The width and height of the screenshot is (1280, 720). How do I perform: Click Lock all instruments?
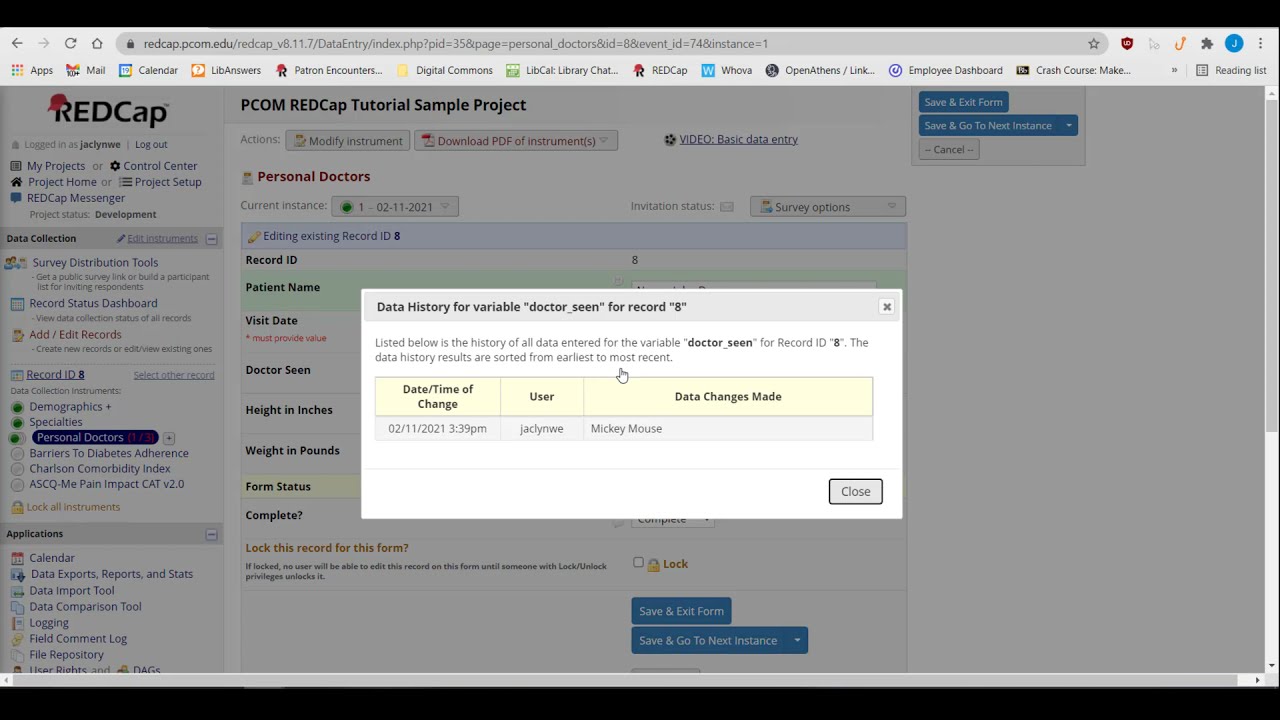pyautogui.click(x=73, y=507)
